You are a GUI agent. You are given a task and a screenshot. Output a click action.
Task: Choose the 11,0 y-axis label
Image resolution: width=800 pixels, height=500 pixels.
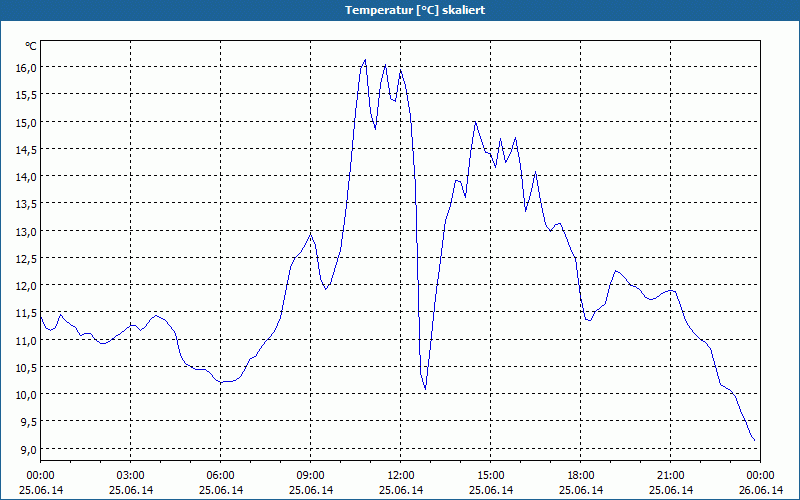tap(26, 340)
